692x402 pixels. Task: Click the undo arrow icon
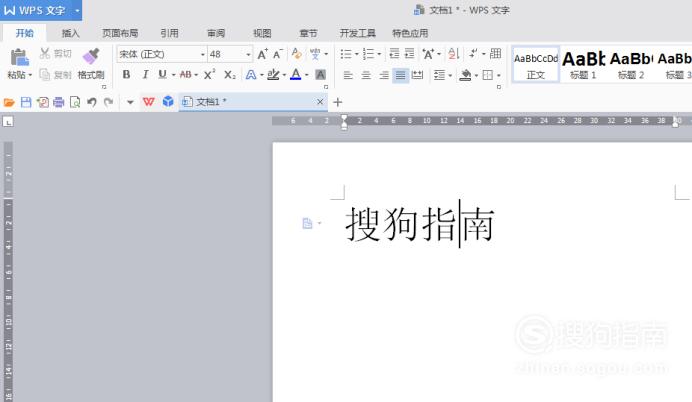(92, 102)
